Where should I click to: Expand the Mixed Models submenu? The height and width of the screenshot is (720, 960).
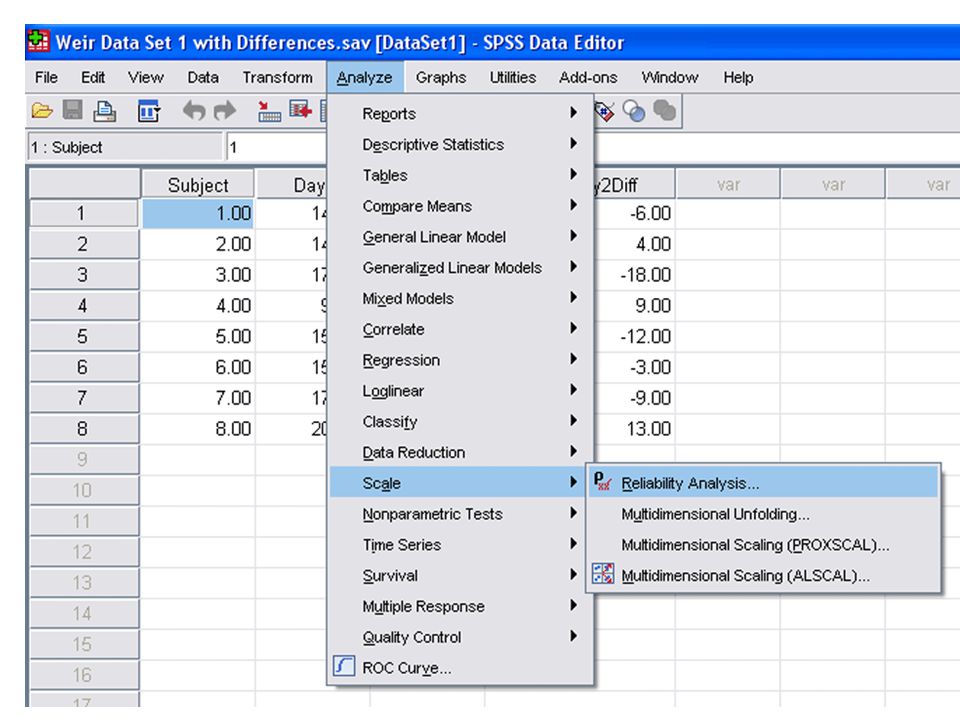(x=461, y=298)
